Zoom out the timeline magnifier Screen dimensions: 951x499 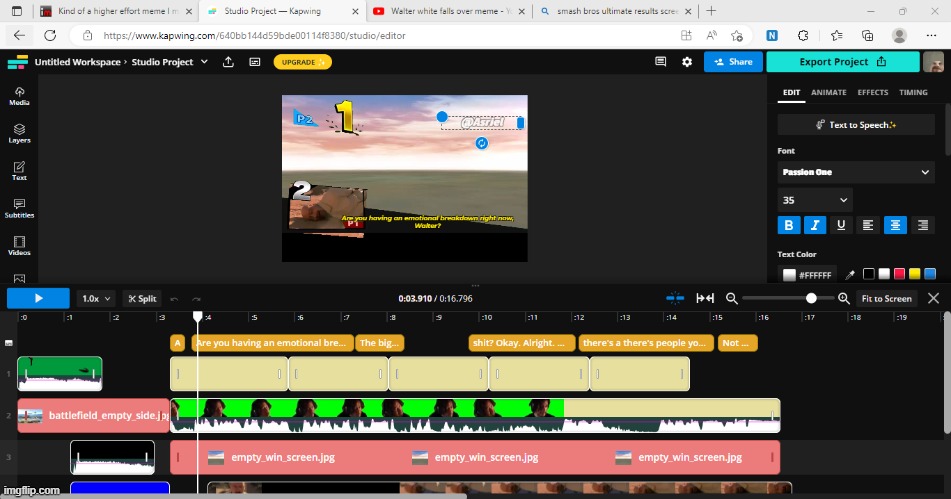(731, 298)
